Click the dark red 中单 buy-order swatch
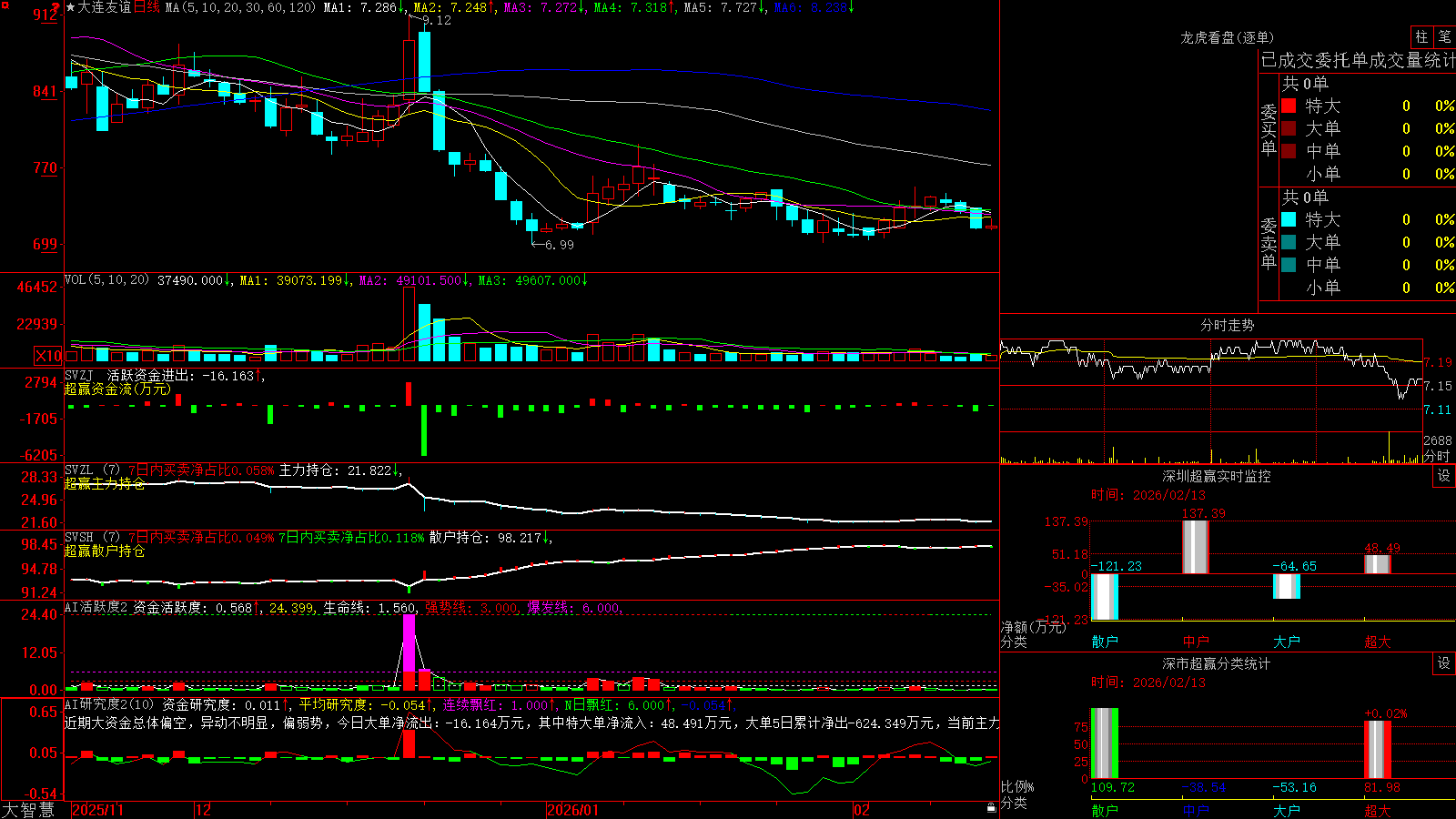 [1289, 151]
